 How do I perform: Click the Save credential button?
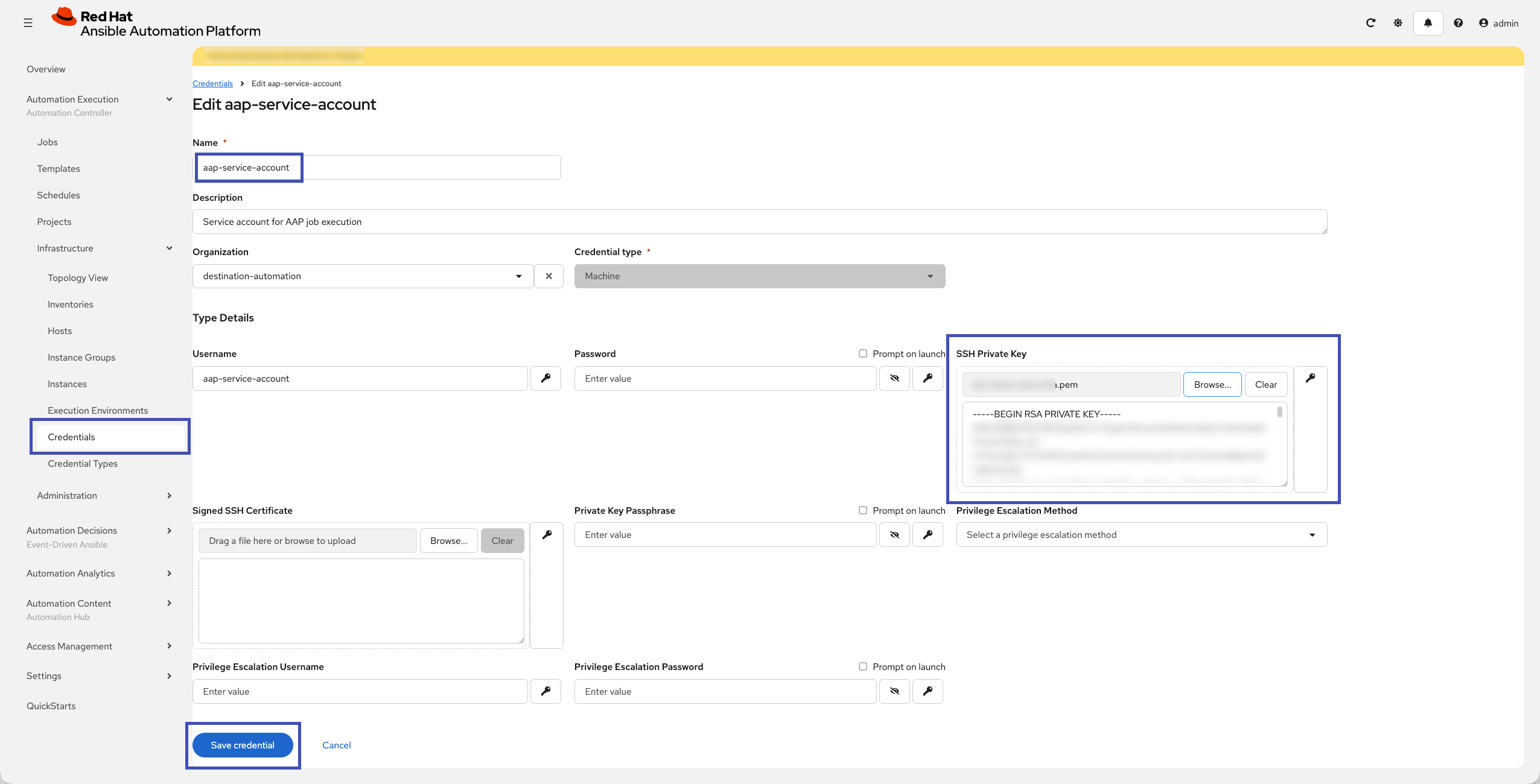pos(243,745)
